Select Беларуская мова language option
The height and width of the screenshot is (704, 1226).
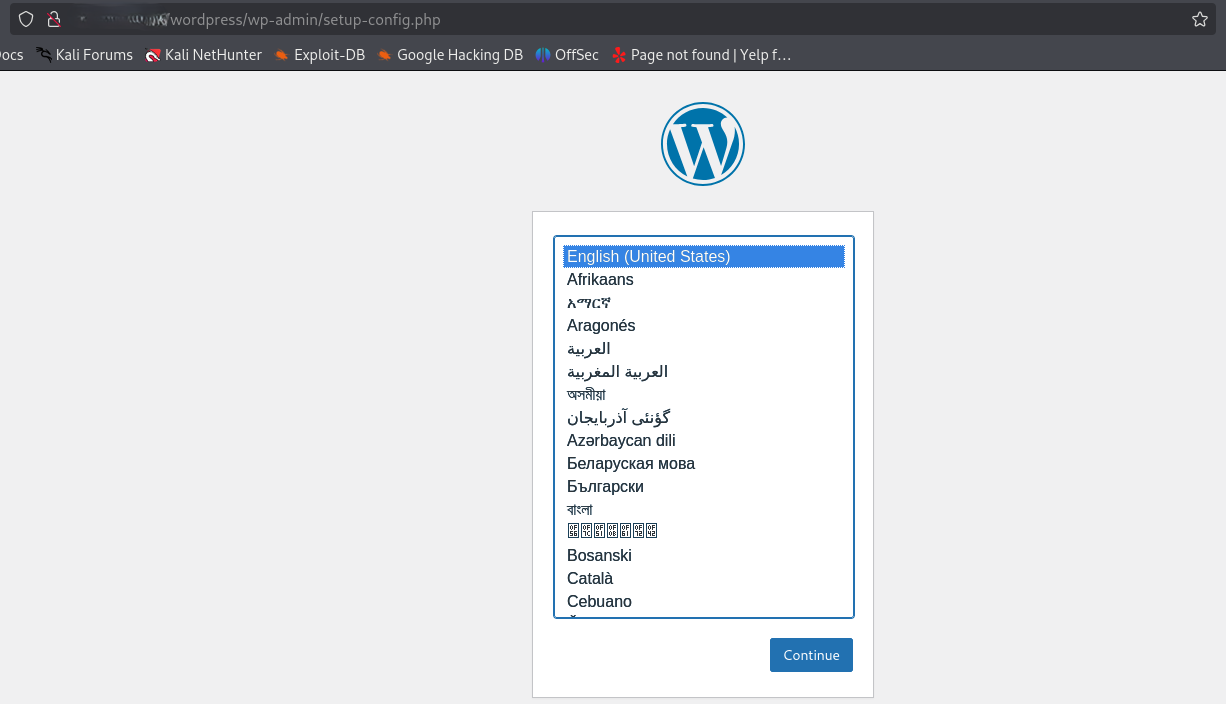click(x=630, y=464)
